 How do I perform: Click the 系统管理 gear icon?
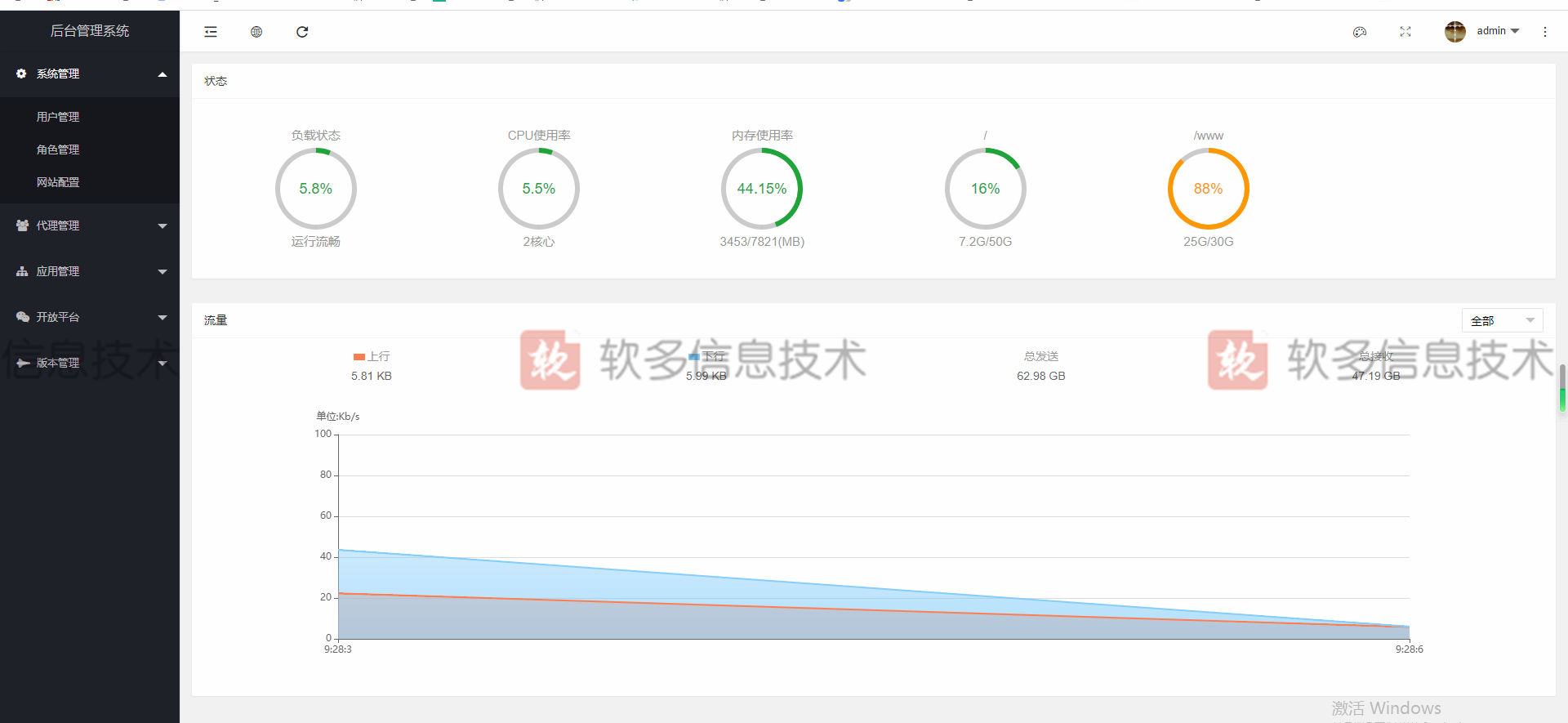(x=22, y=74)
